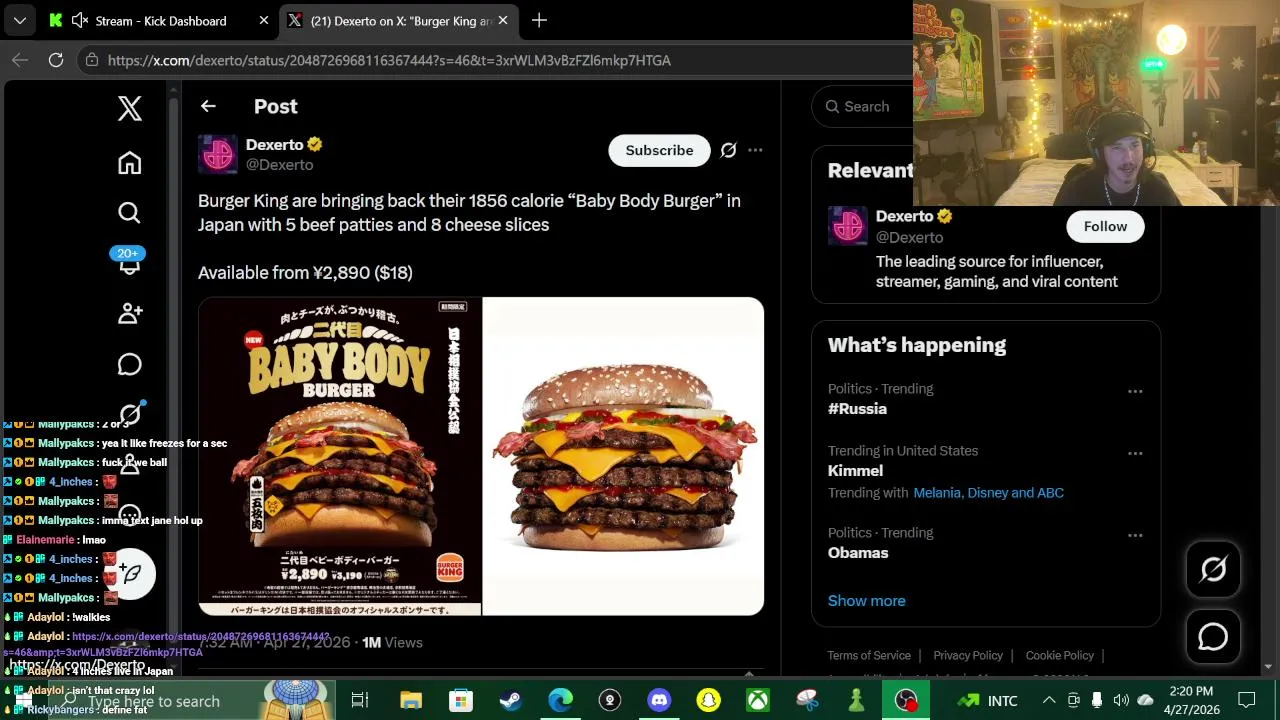
Task: Open notification center on taskbar
Action: [x=1247, y=700]
